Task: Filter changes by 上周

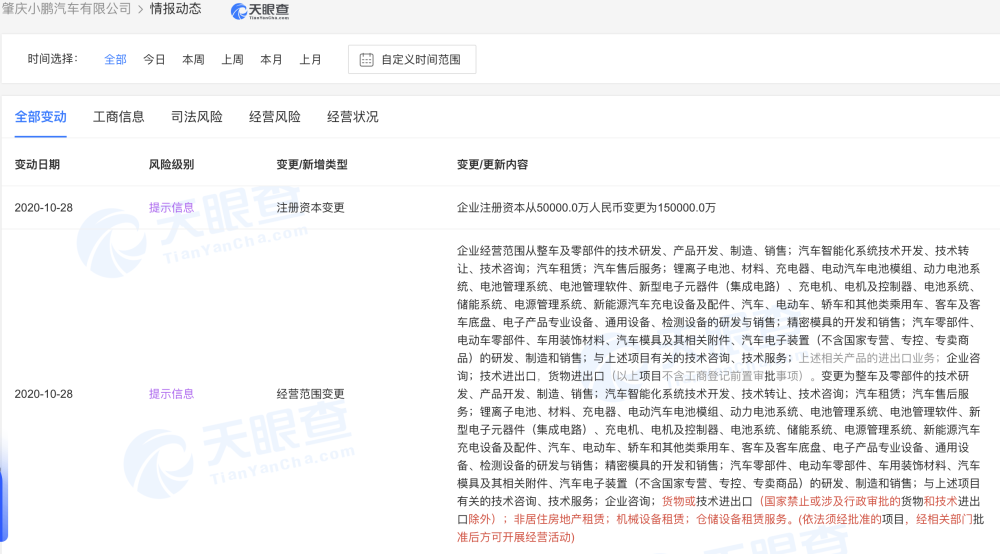Action: pyautogui.click(x=232, y=59)
